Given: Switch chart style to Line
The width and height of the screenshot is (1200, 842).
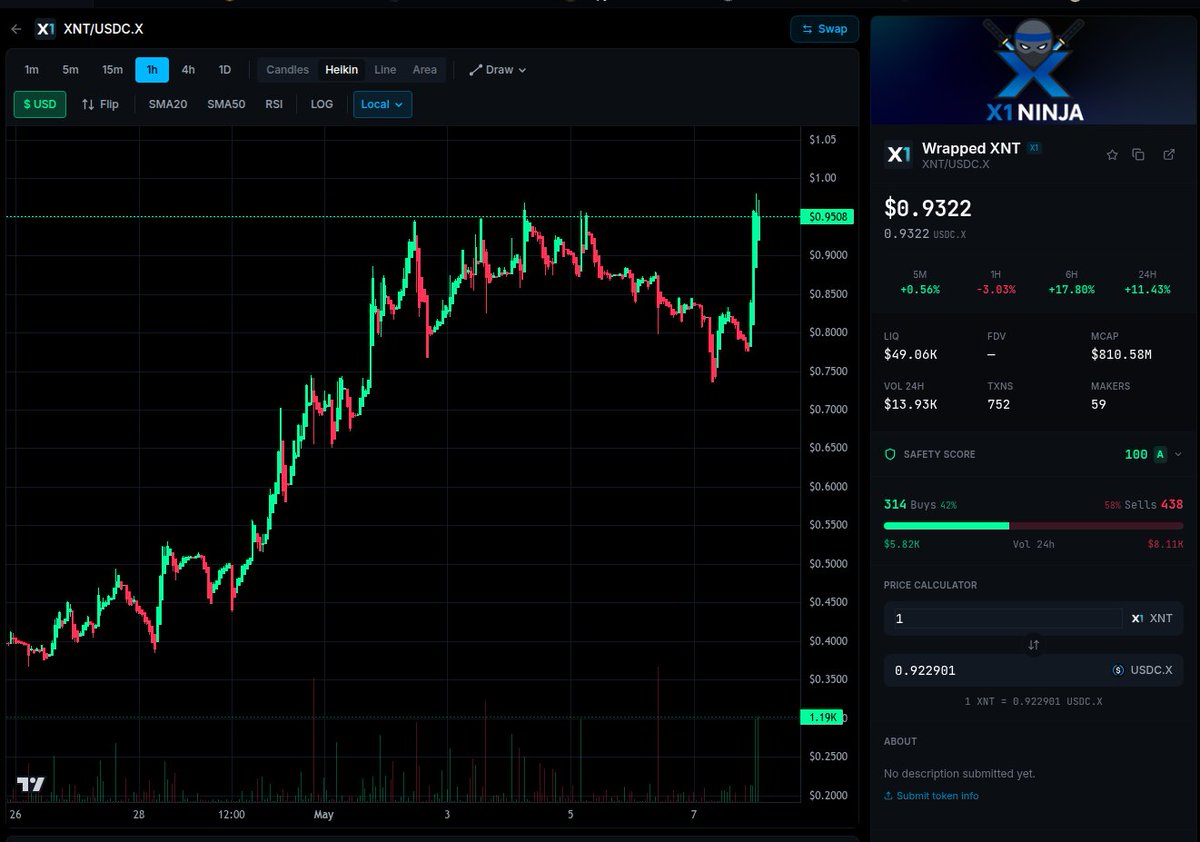Looking at the screenshot, I should [385, 70].
